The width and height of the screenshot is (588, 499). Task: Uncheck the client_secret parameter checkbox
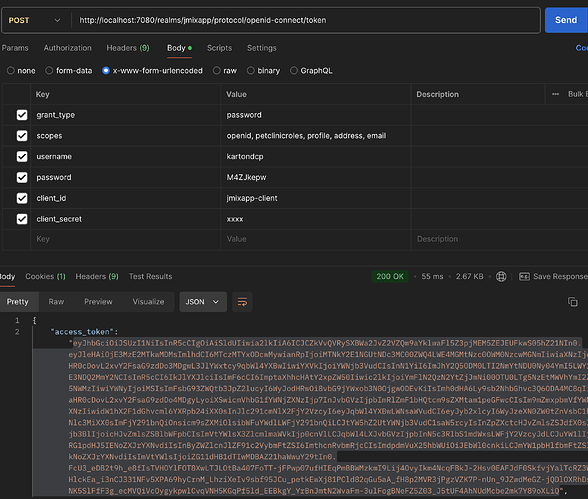(22, 219)
